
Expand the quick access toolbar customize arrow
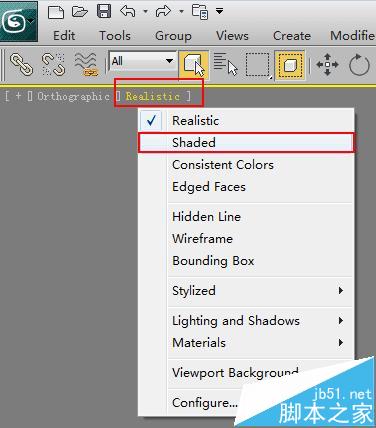tap(219, 11)
